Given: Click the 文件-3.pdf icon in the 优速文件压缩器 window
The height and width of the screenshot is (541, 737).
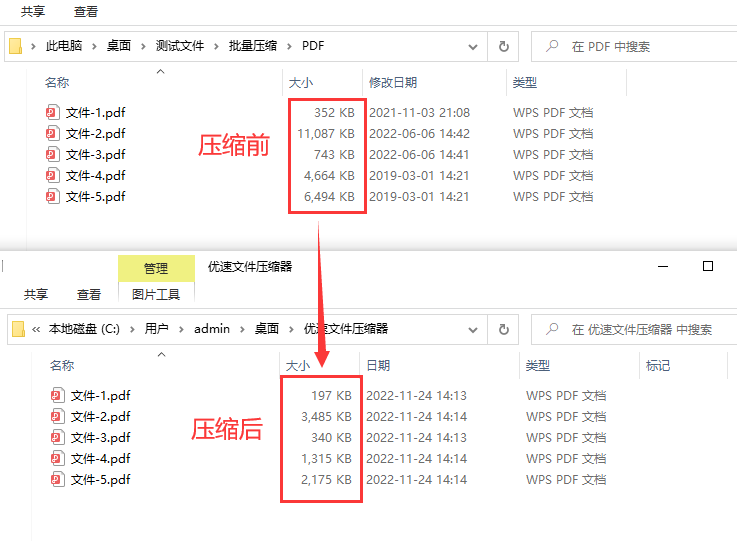Looking at the screenshot, I should point(58,437).
